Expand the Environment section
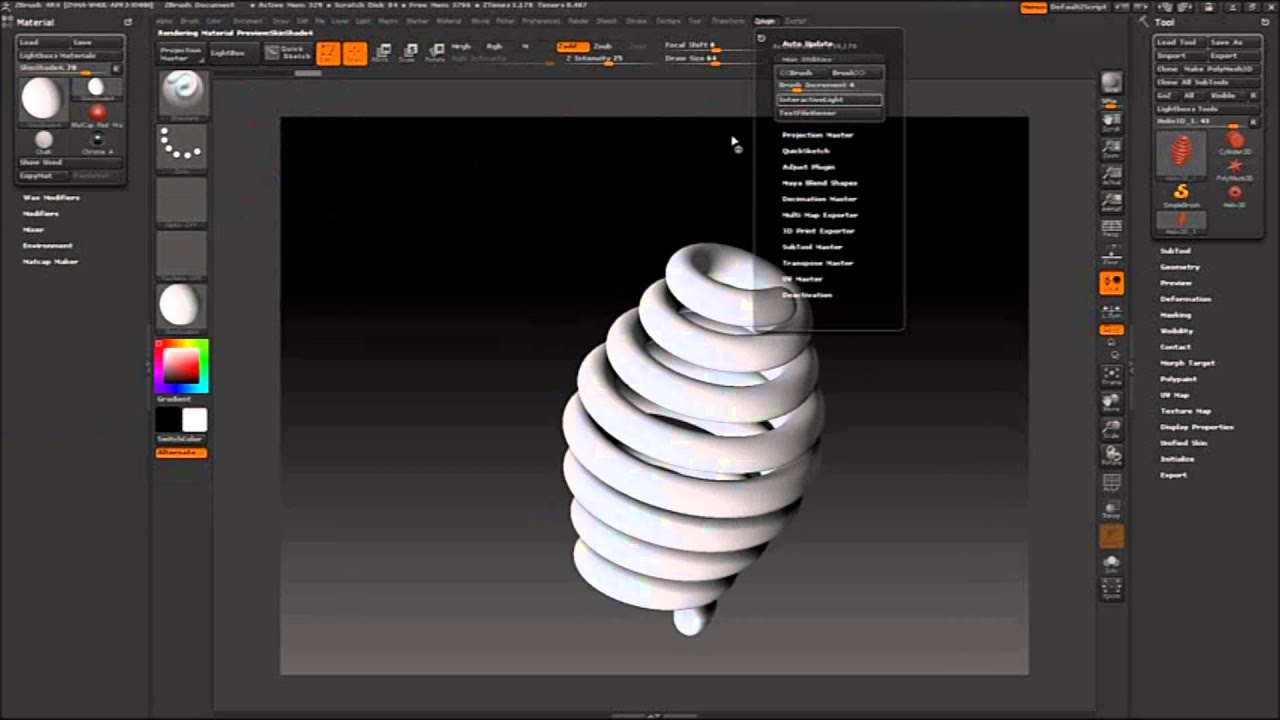The height and width of the screenshot is (720, 1280). coord(48,246)
